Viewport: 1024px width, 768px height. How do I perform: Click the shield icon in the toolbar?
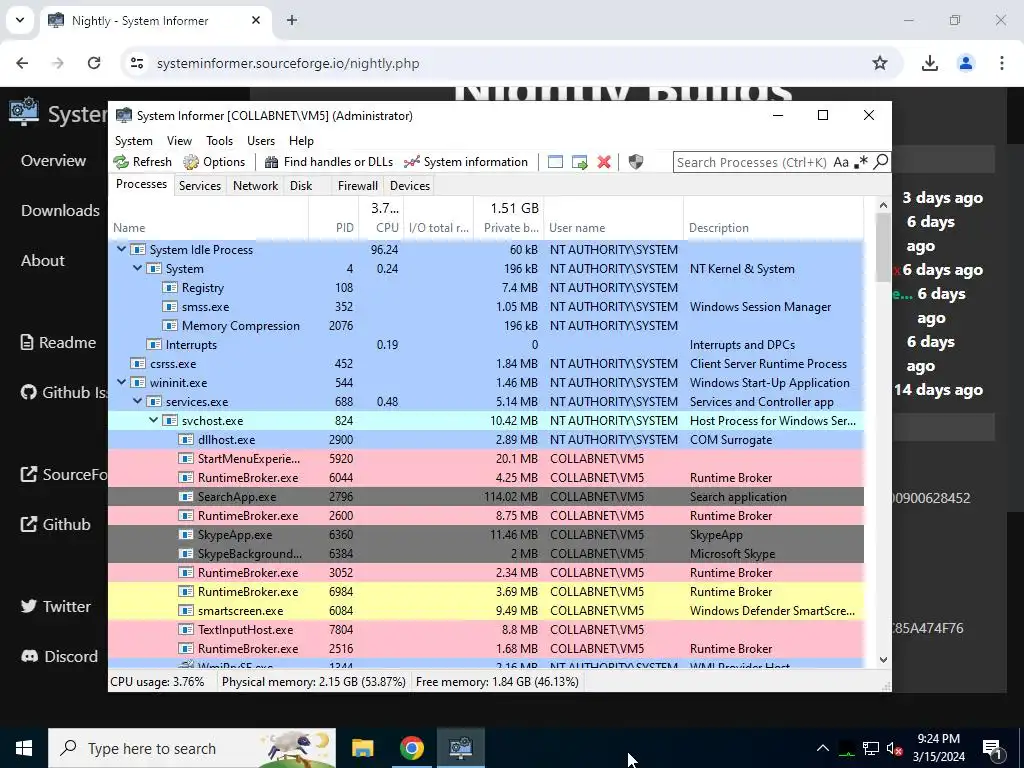click(x=635, y=162)
